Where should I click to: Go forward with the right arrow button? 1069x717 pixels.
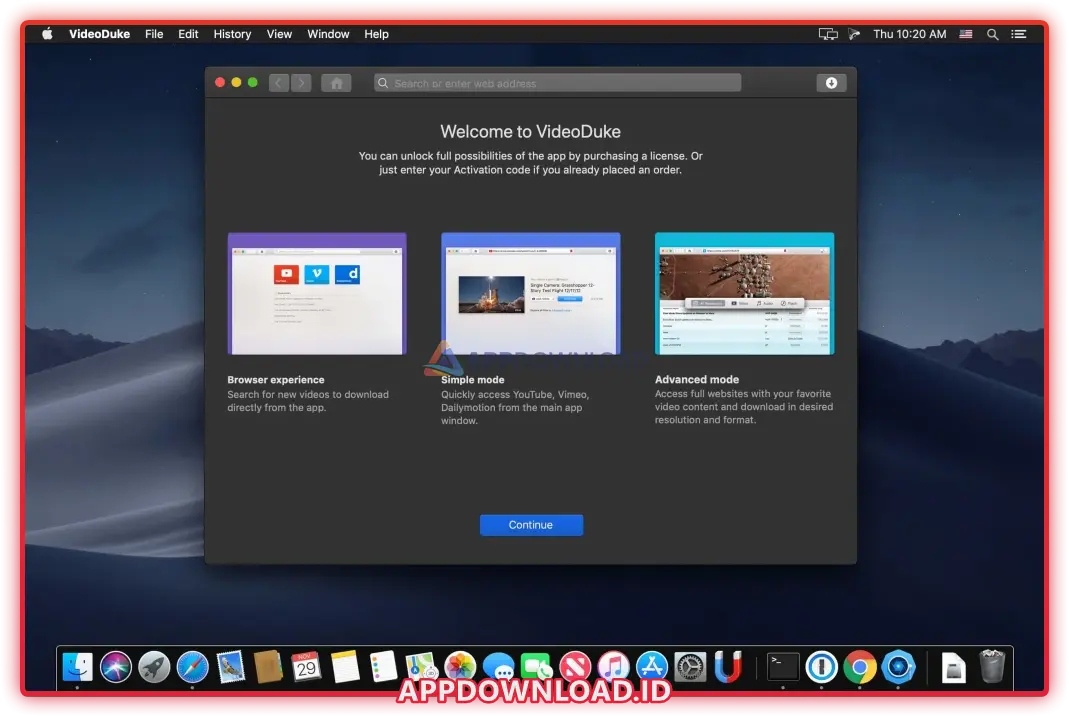coord(300,83)
